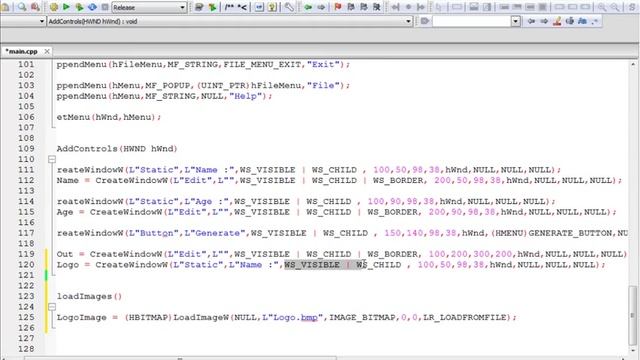This screenshot has height=360, width=640.
Task: Click LR_LOADFROMFILE on line 125
Action: click(464, 318)
